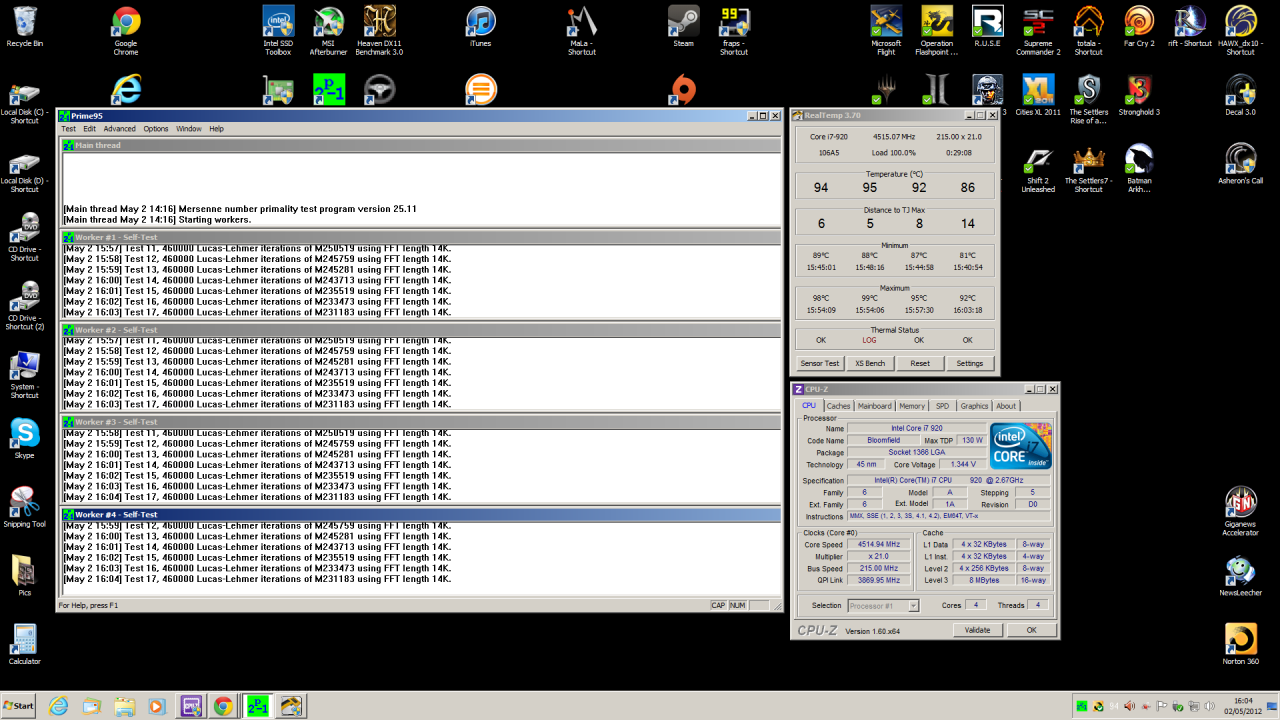Open the Options menu in Prime95
The height and width of the screenshot is (720, 1280).
pyautogui.click(x=156, y=129)
